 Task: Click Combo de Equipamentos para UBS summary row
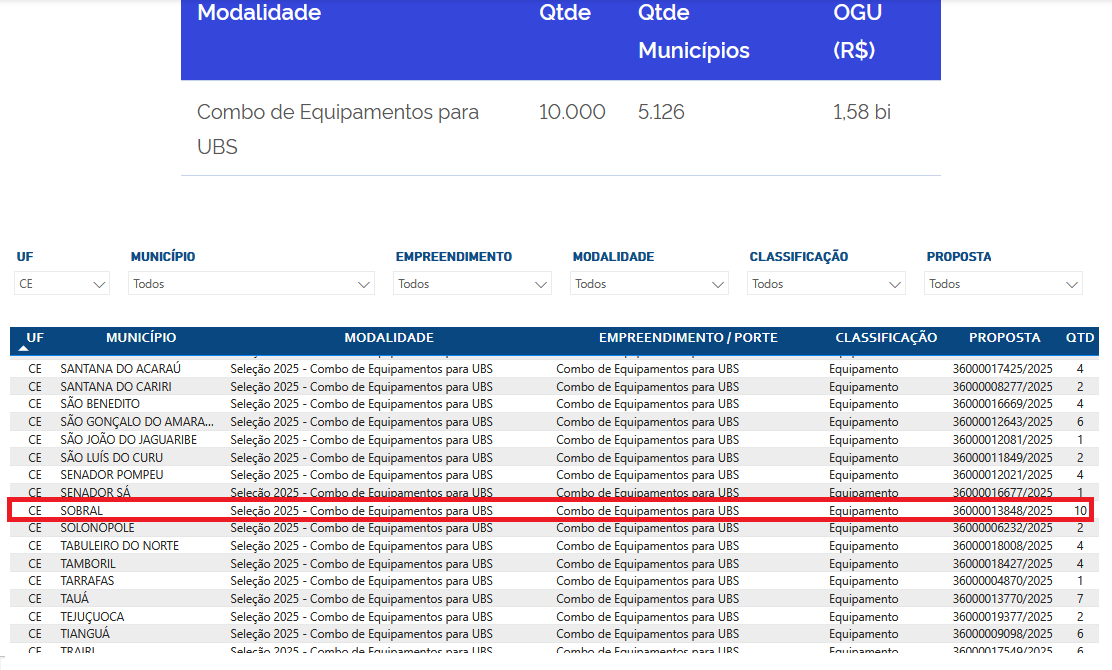pos(338,129)
